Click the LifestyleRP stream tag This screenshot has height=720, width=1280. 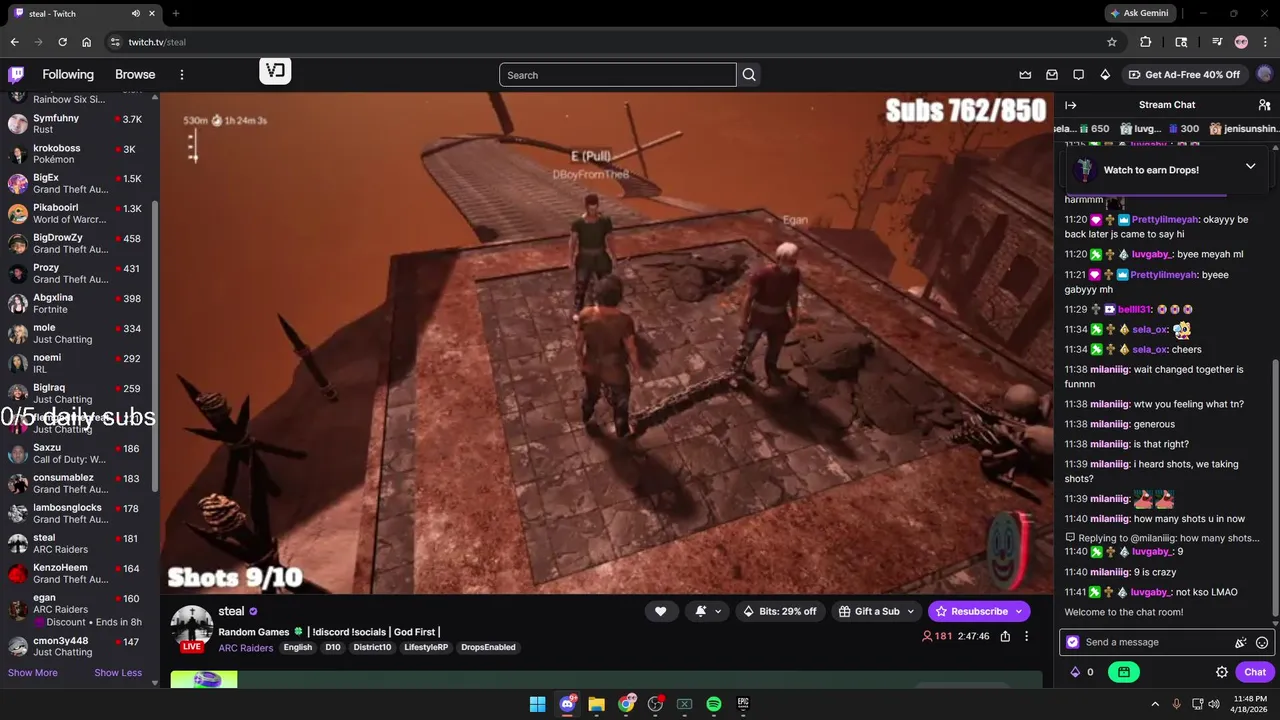coord(426,647)
